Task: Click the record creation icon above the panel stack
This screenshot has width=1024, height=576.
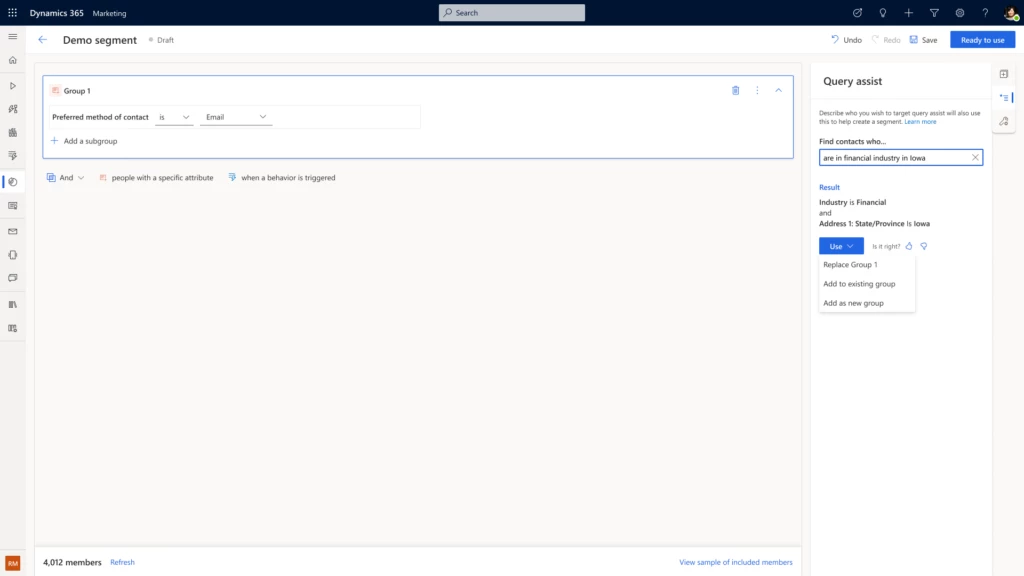Action: tap(1004, 73)
